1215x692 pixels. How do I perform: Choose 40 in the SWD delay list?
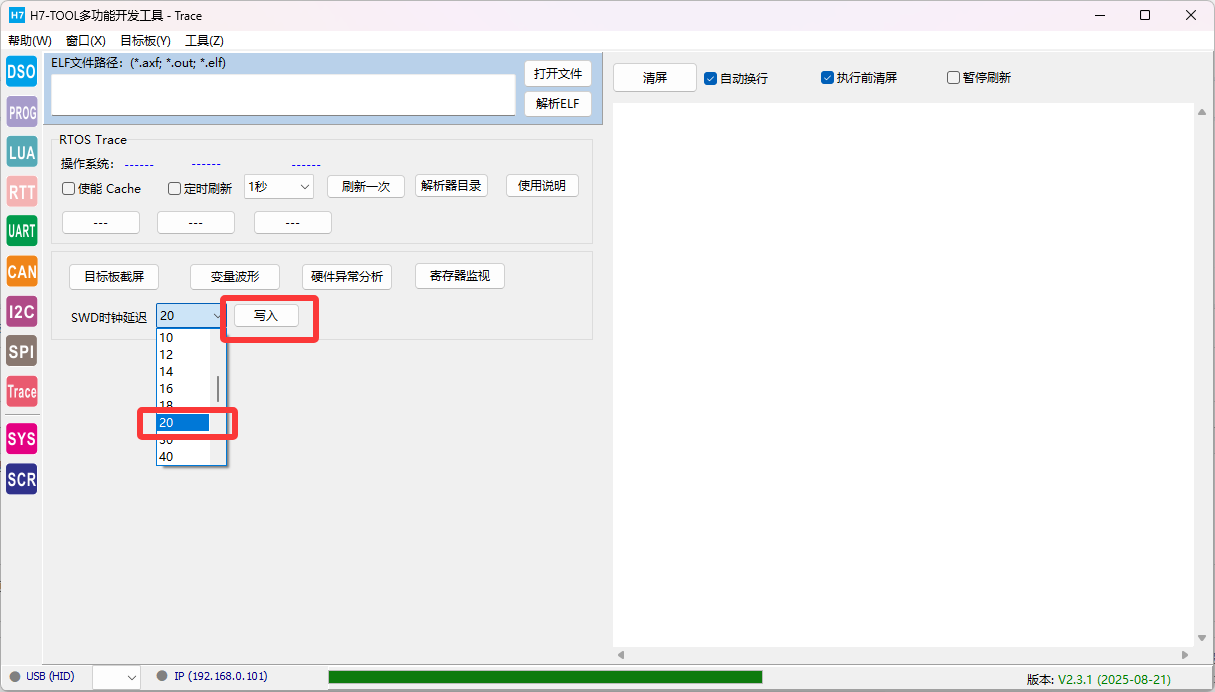tap(167, 457)
